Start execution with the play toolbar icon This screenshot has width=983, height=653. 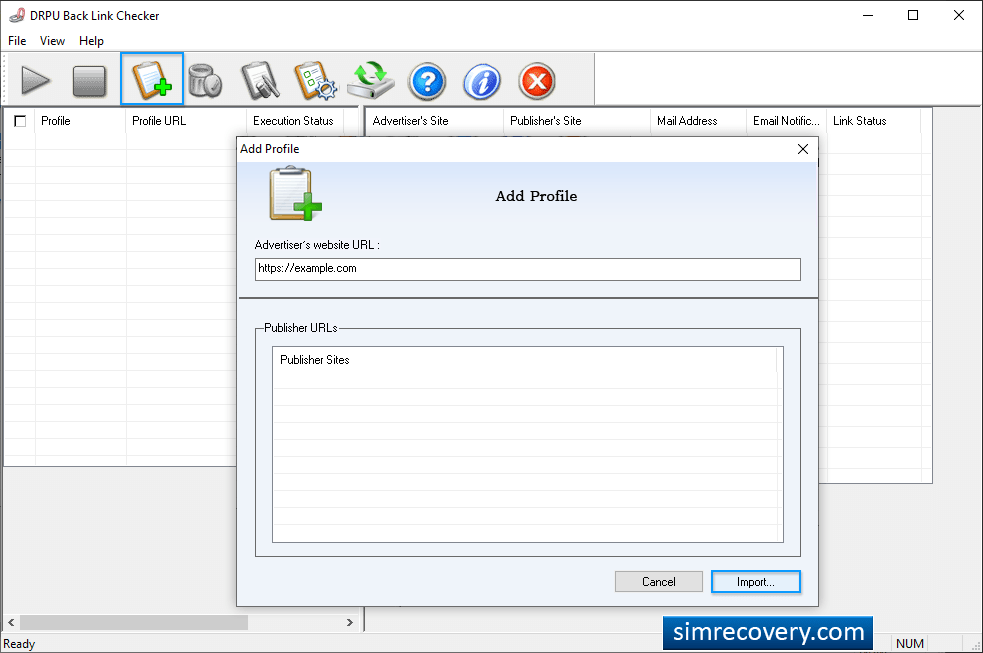[35, 80]
